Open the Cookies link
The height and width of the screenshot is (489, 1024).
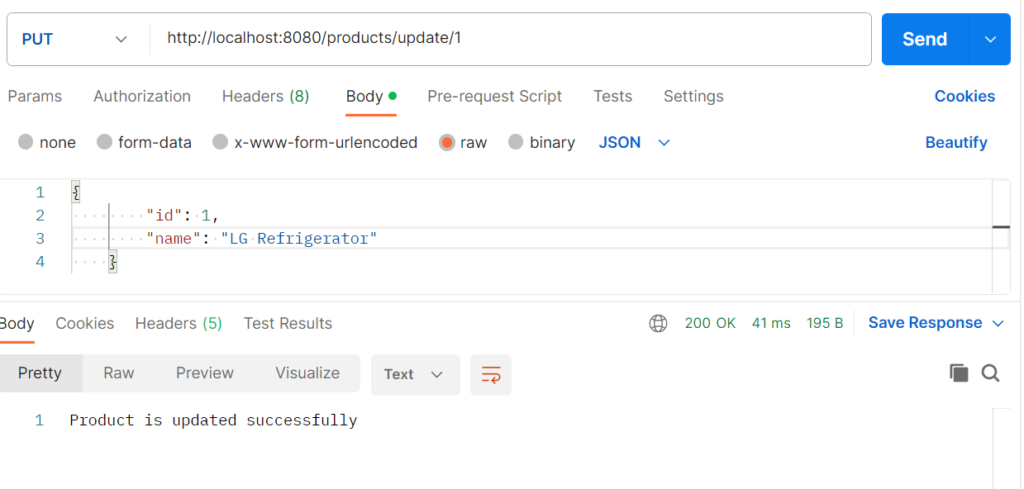click(x=965, y=97)
